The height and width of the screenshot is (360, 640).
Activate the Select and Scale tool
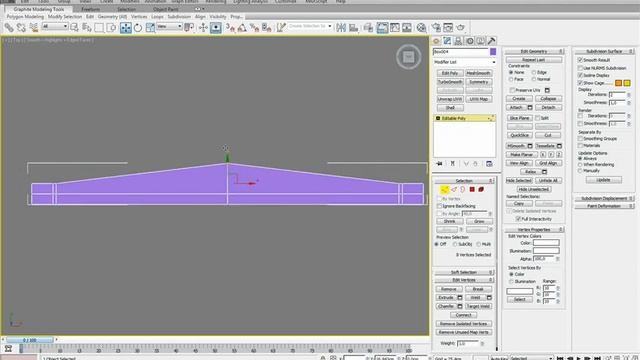(x=150, y=27)
